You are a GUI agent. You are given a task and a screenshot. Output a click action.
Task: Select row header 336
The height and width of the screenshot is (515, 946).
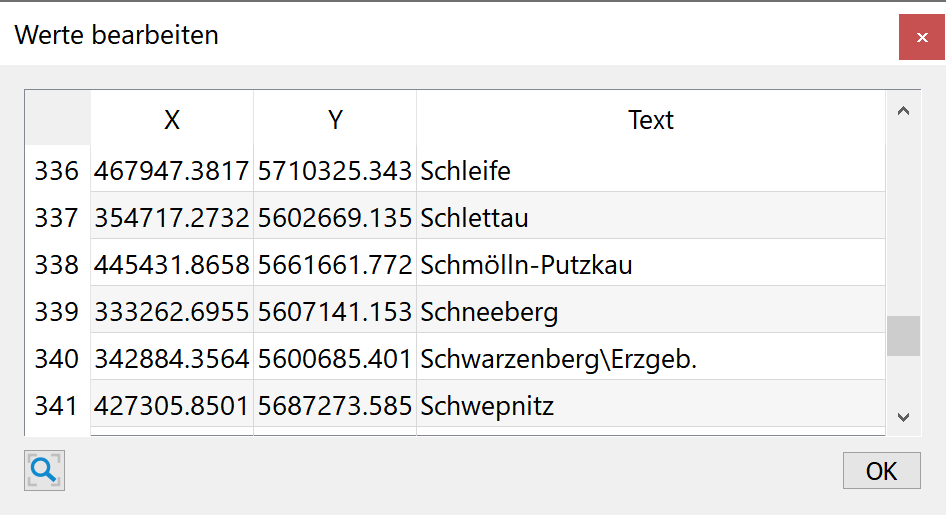click(58, 171)
